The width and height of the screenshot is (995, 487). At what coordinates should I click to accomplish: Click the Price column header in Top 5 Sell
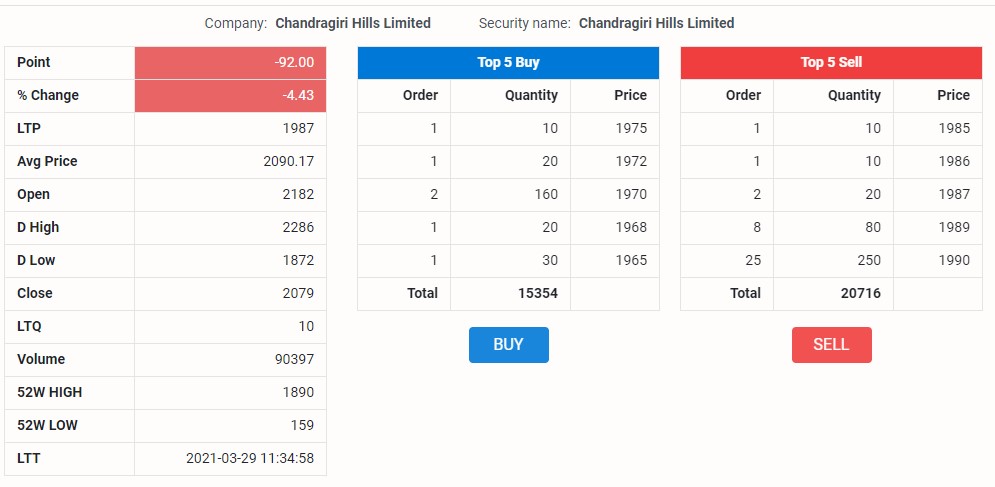pos(954,95)
